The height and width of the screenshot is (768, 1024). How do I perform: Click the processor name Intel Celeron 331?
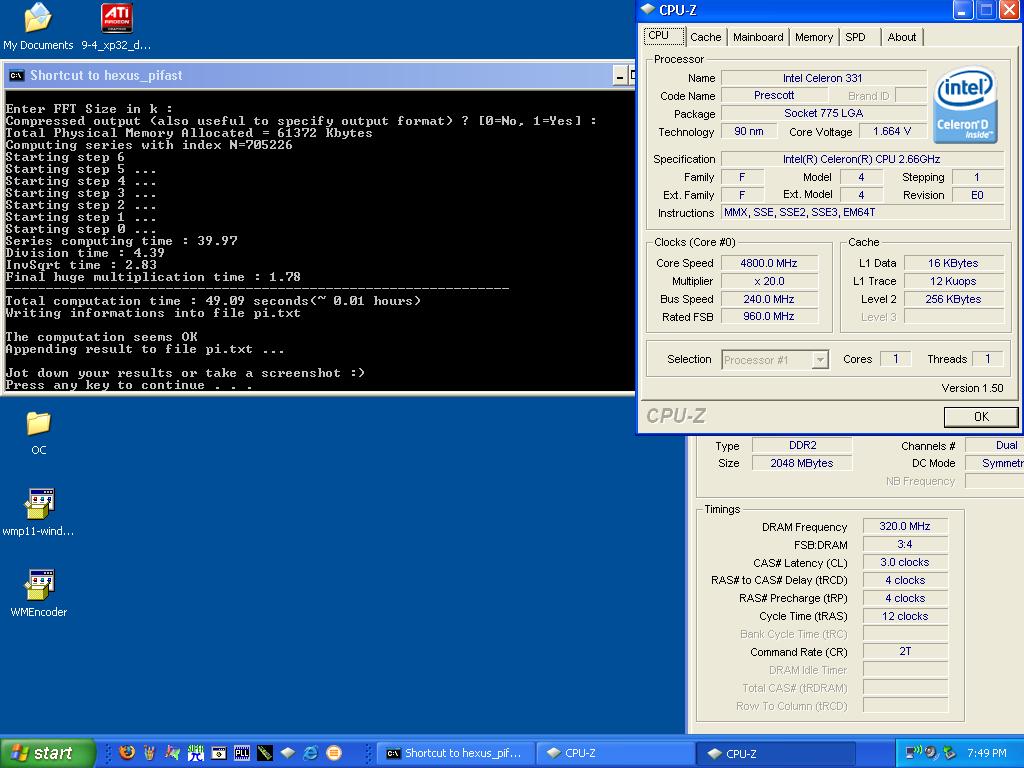pos(823,78)
